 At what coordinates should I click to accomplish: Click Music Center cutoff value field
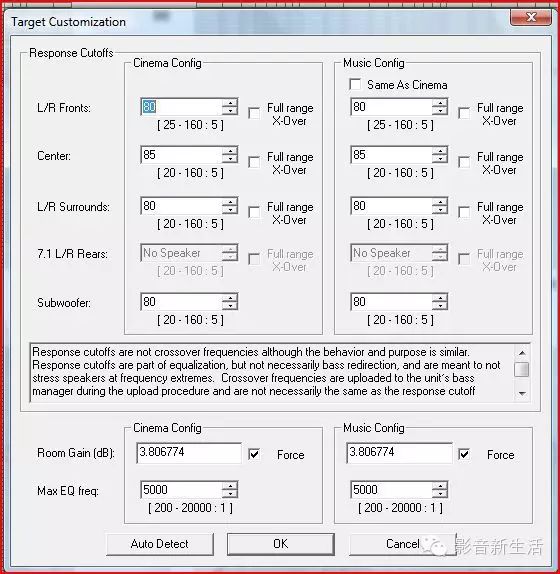point(391,154)
